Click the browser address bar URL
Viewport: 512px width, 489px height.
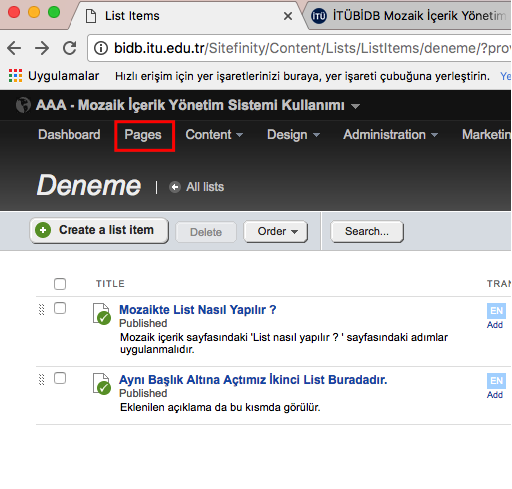click(299, 48)
